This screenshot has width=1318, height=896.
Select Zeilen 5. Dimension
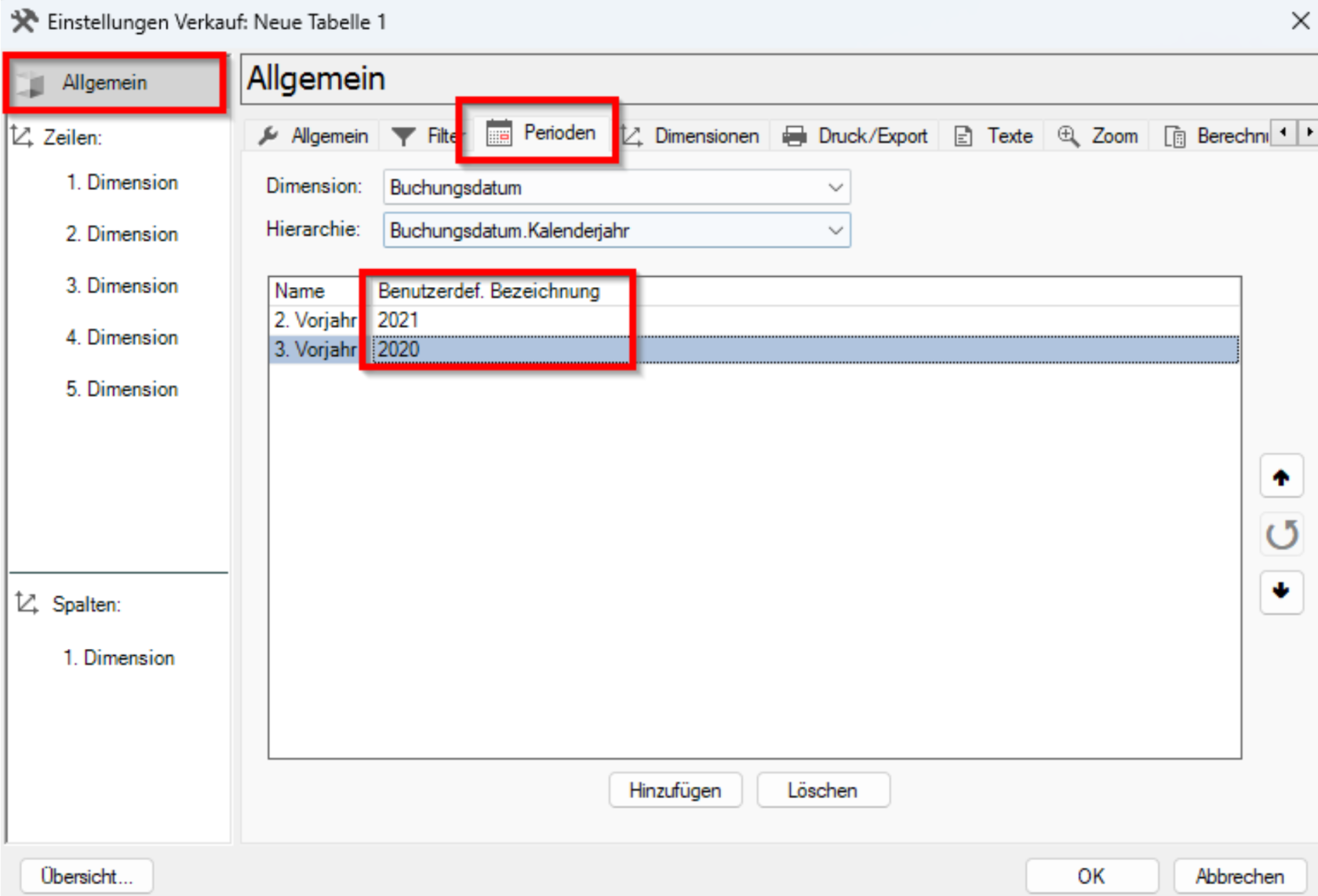pyautogui.click(x=122, y=389)
